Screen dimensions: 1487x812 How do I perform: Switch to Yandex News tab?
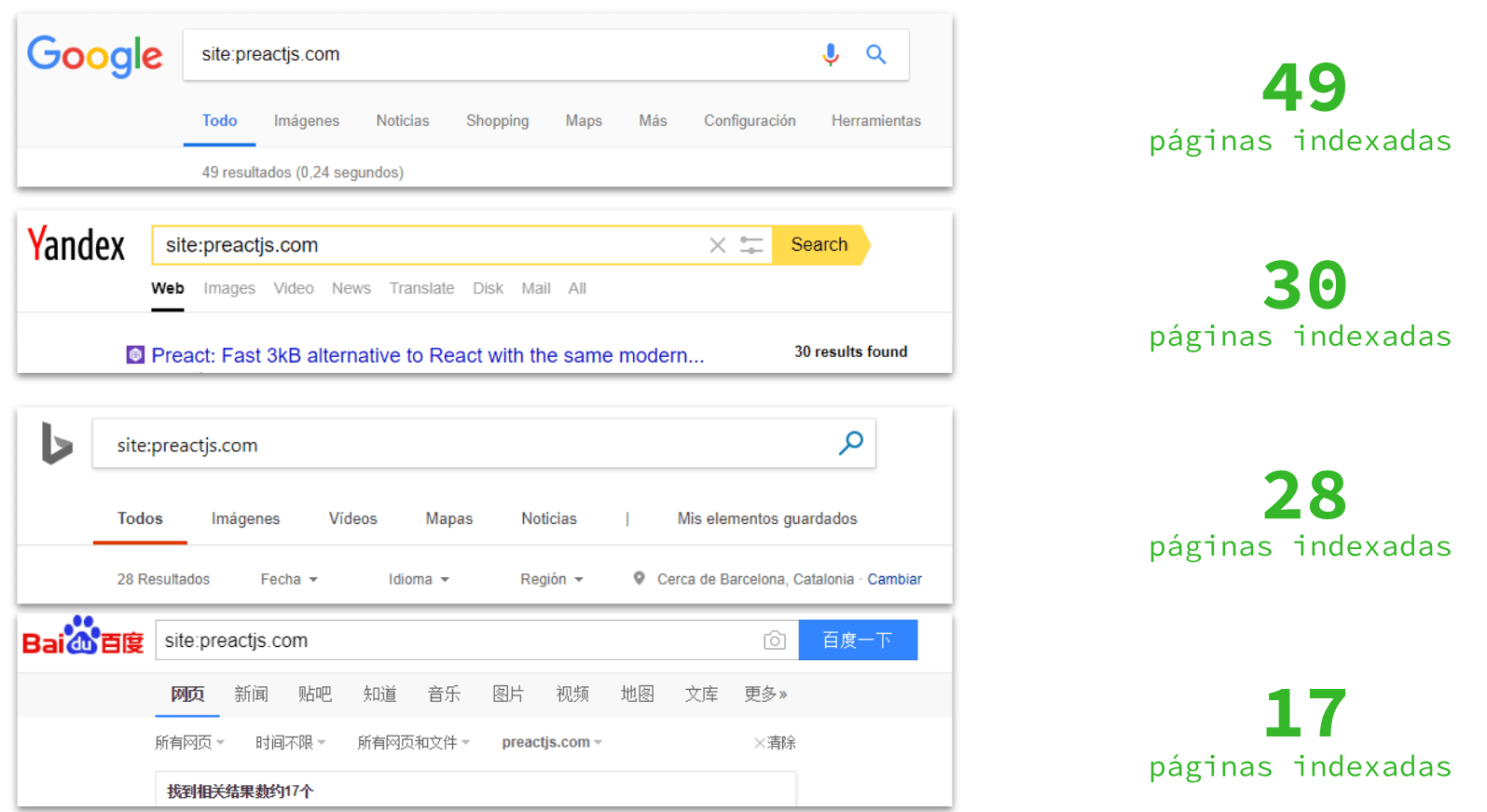click(351, 288)
